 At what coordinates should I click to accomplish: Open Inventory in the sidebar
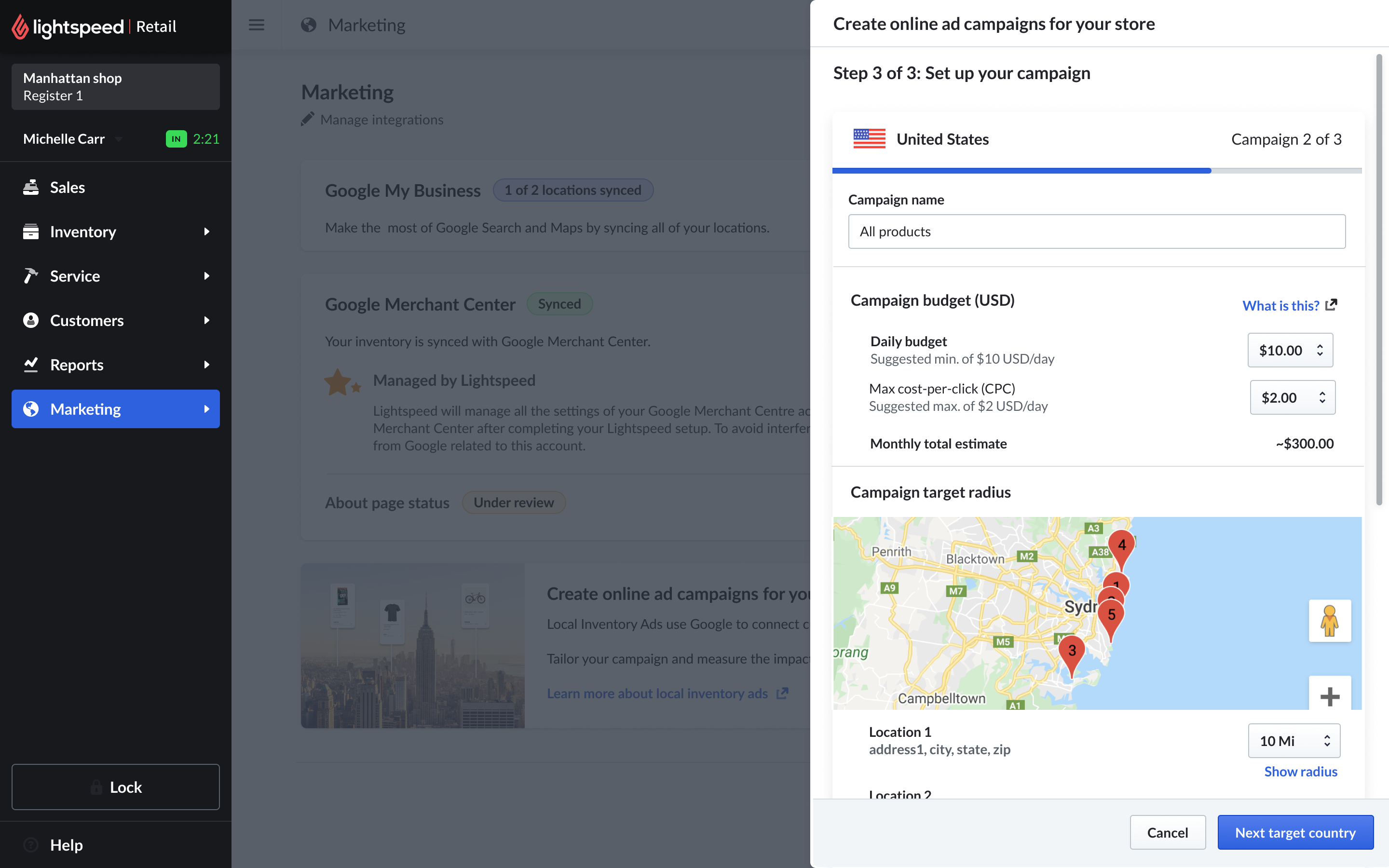point(115,231)
